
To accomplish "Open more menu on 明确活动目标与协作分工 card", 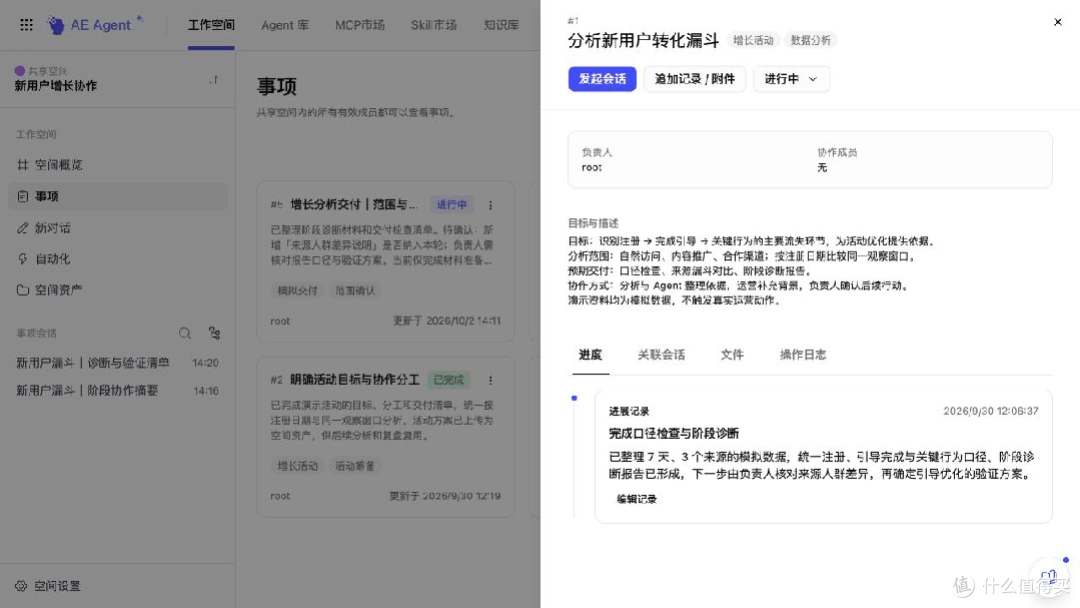I will (x=490, y=380).
